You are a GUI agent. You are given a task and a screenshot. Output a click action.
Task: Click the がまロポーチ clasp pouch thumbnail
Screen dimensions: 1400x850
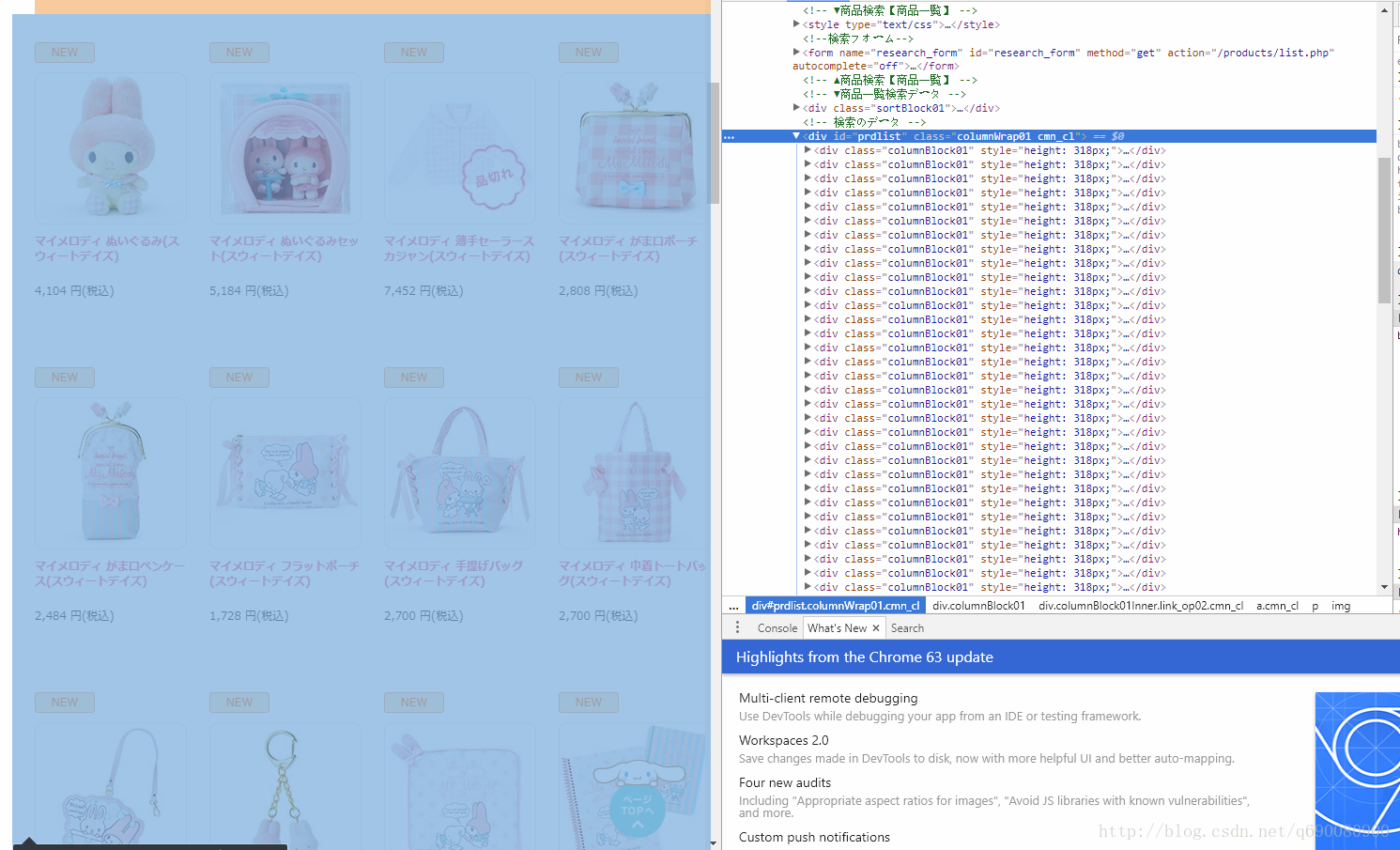click(633, 148)
